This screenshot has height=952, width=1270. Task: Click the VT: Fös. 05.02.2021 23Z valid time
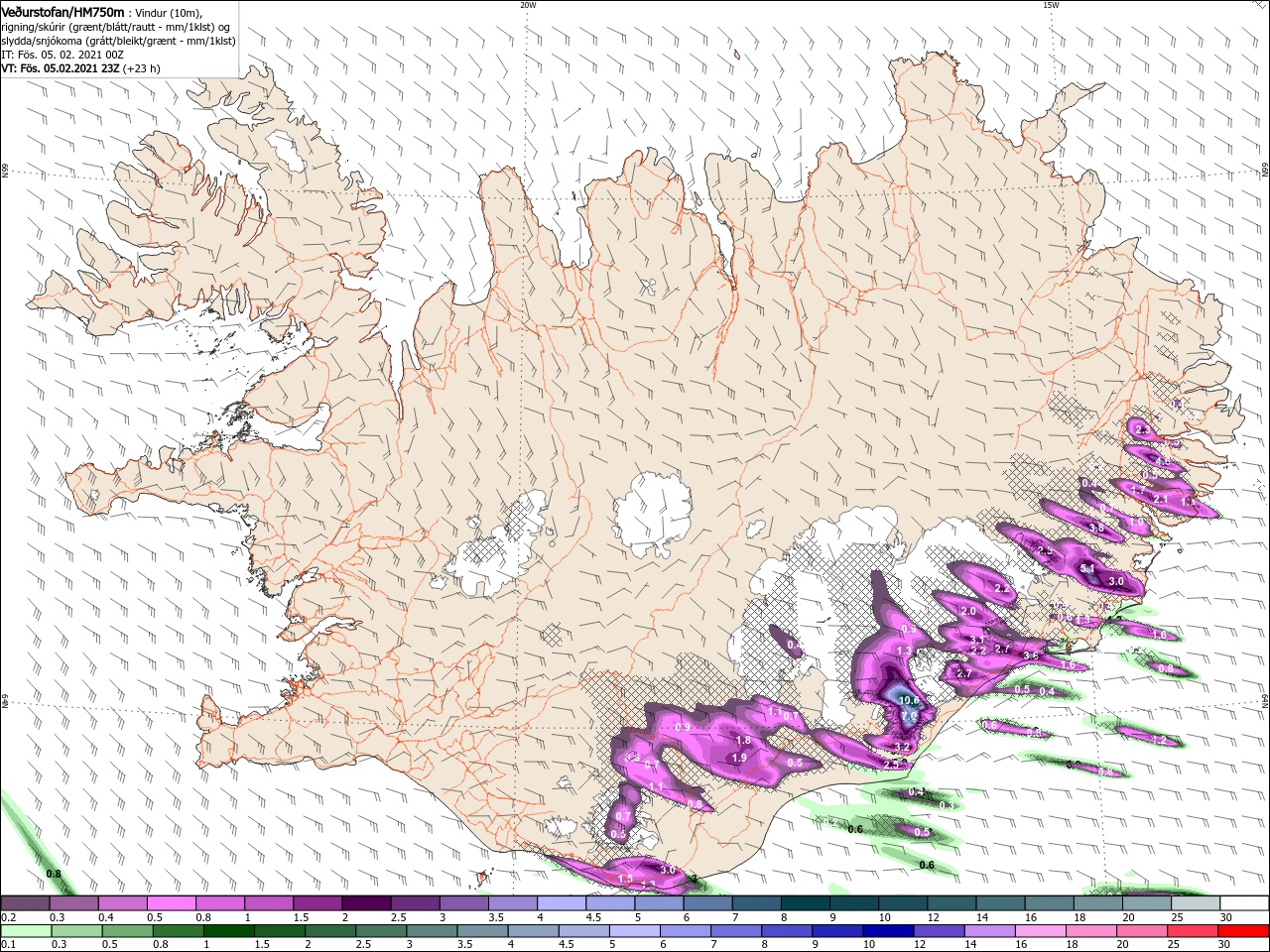(x=61, y=68)
